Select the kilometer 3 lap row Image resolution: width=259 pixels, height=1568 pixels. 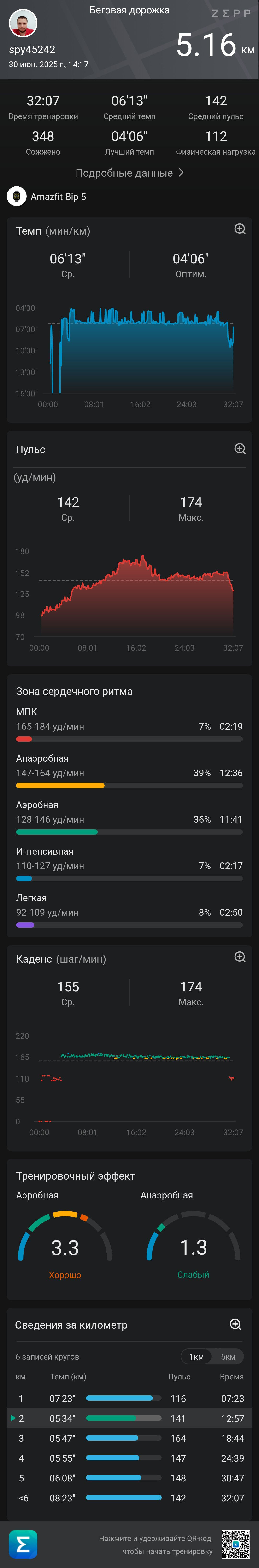point(129,1438)
